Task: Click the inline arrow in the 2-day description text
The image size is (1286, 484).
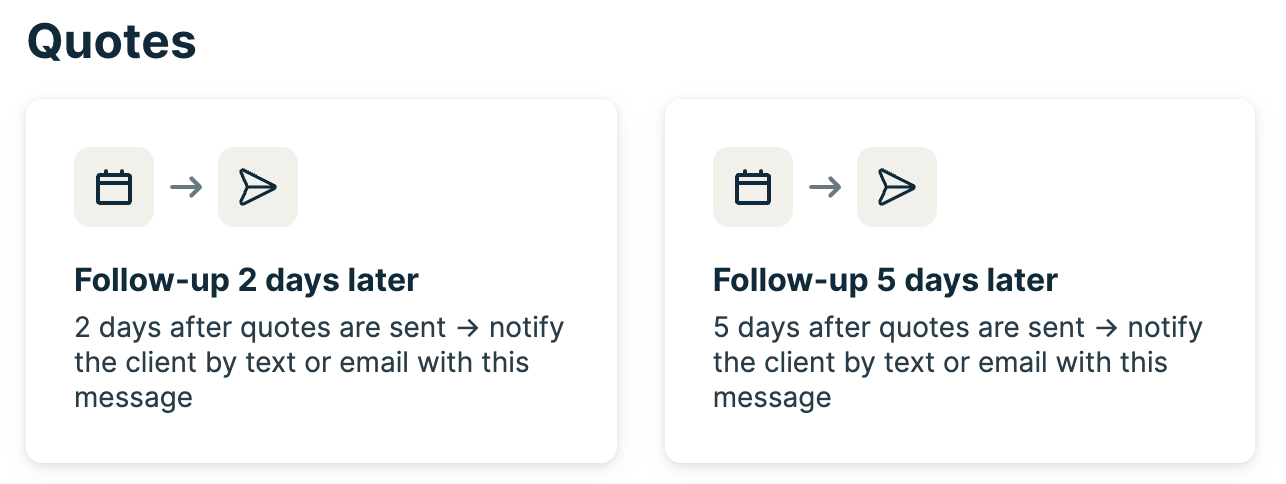Action: pos(467,328)
